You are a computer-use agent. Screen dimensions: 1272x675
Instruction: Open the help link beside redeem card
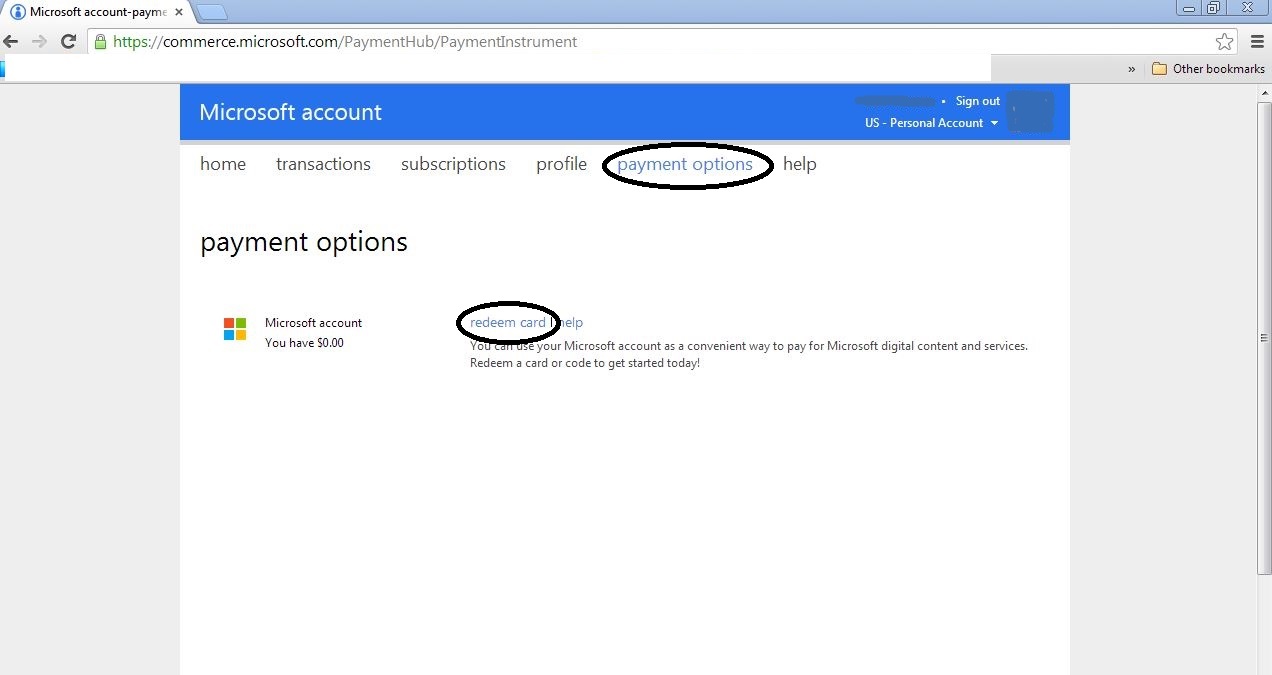[571, 323]
